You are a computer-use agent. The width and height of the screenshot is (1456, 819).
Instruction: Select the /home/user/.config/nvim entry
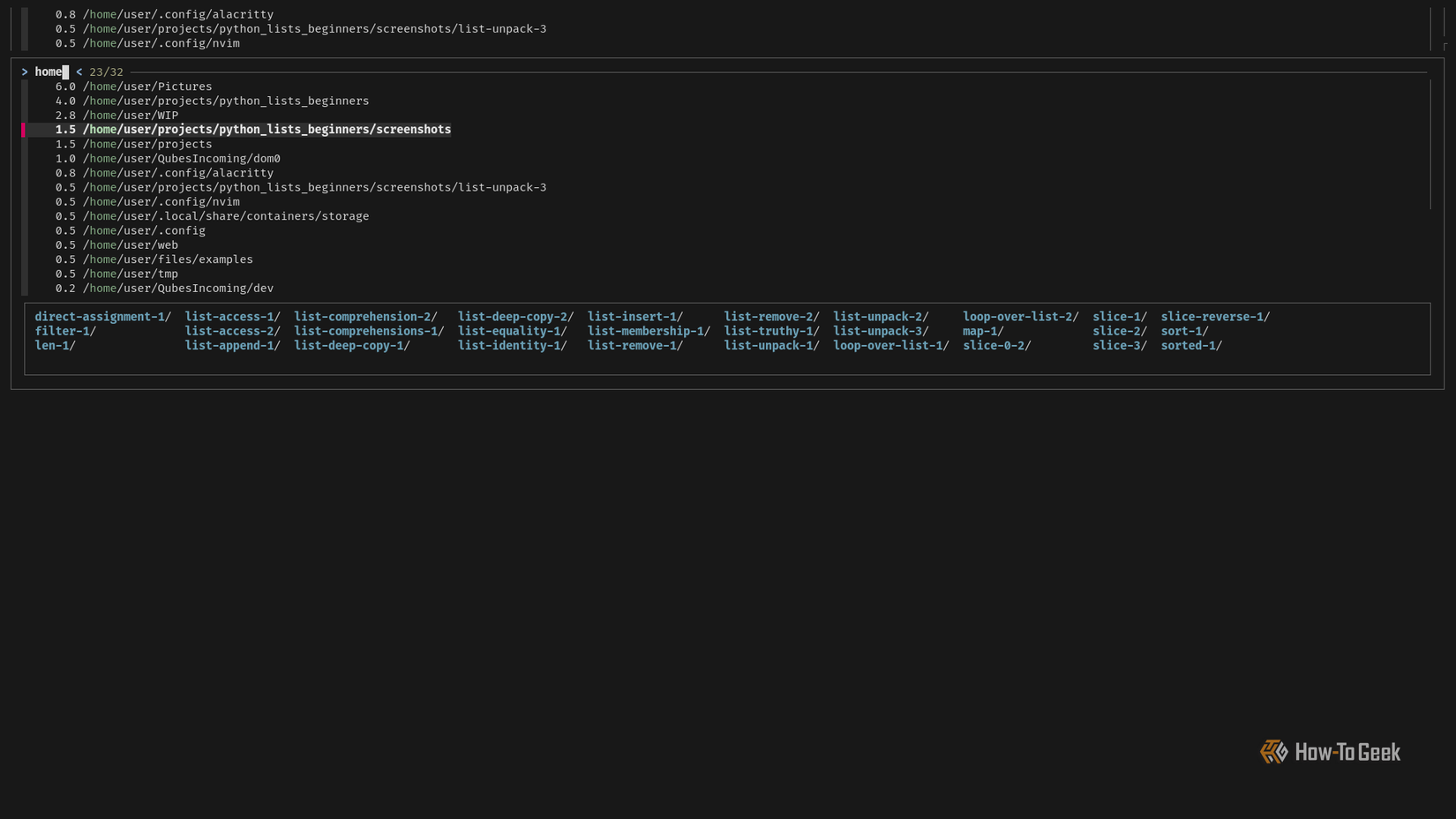pyautogui.click(x=161, y=201)
